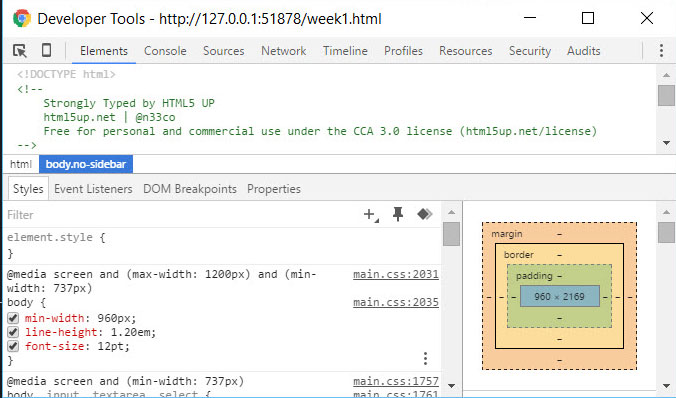Switch to the Elements tab

tap(104, 51)
